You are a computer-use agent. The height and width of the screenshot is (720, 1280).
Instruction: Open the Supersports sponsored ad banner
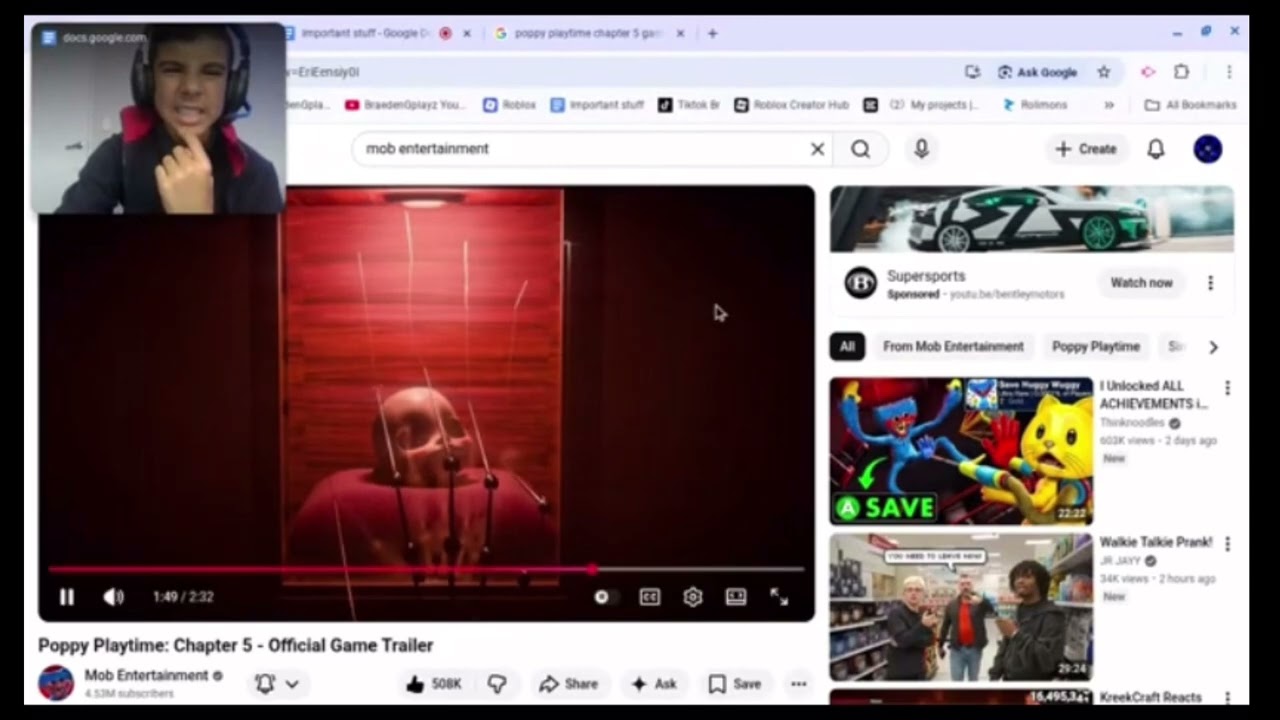point(1032,219)
